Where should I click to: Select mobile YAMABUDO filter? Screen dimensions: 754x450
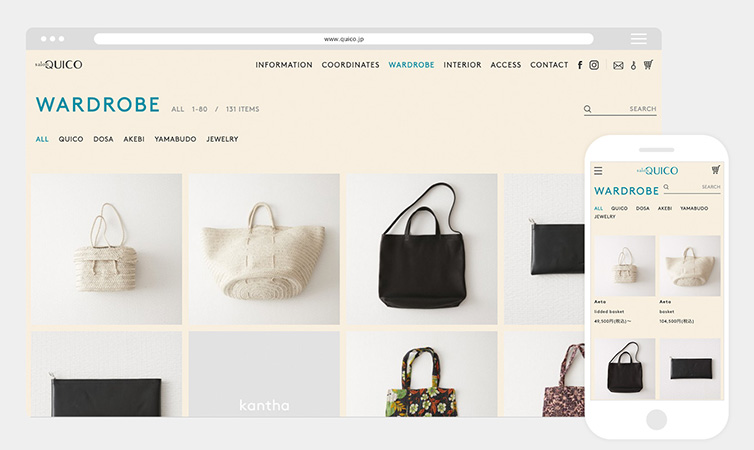tap(694, 209)
